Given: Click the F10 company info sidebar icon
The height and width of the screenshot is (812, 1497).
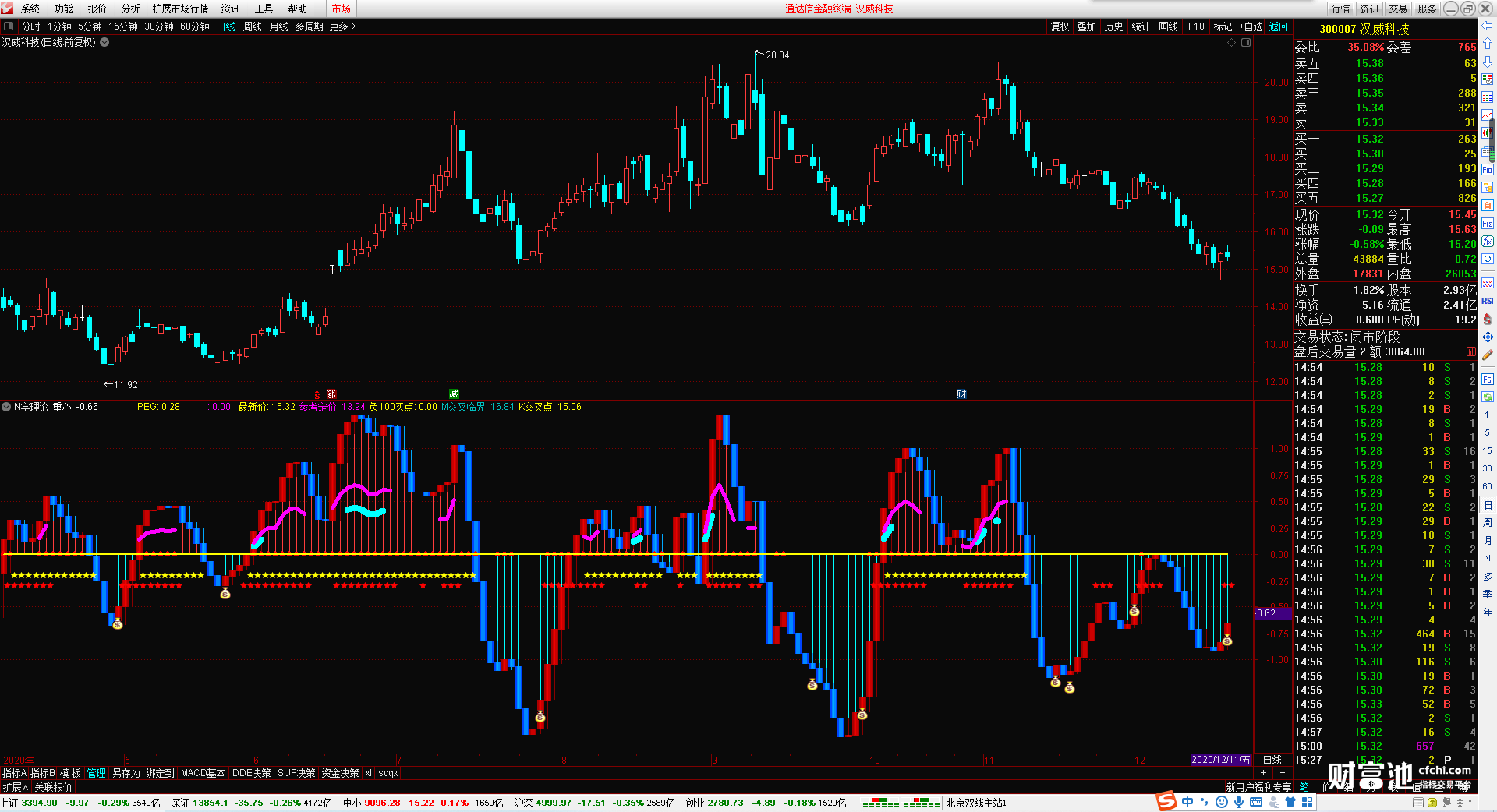Looking at the screenshot, I should (1488, 169).
